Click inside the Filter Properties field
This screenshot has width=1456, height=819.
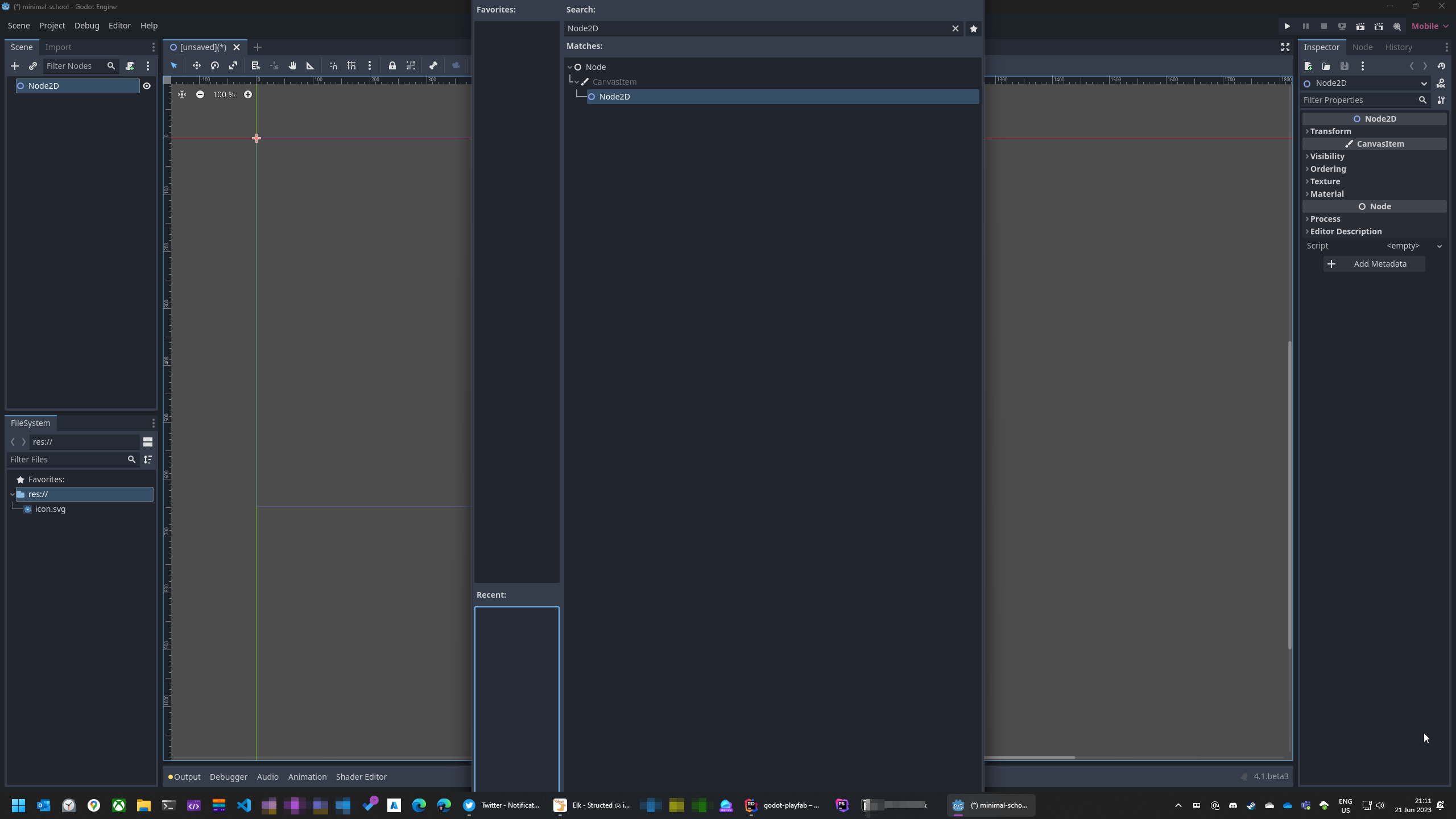(1359, 100)
